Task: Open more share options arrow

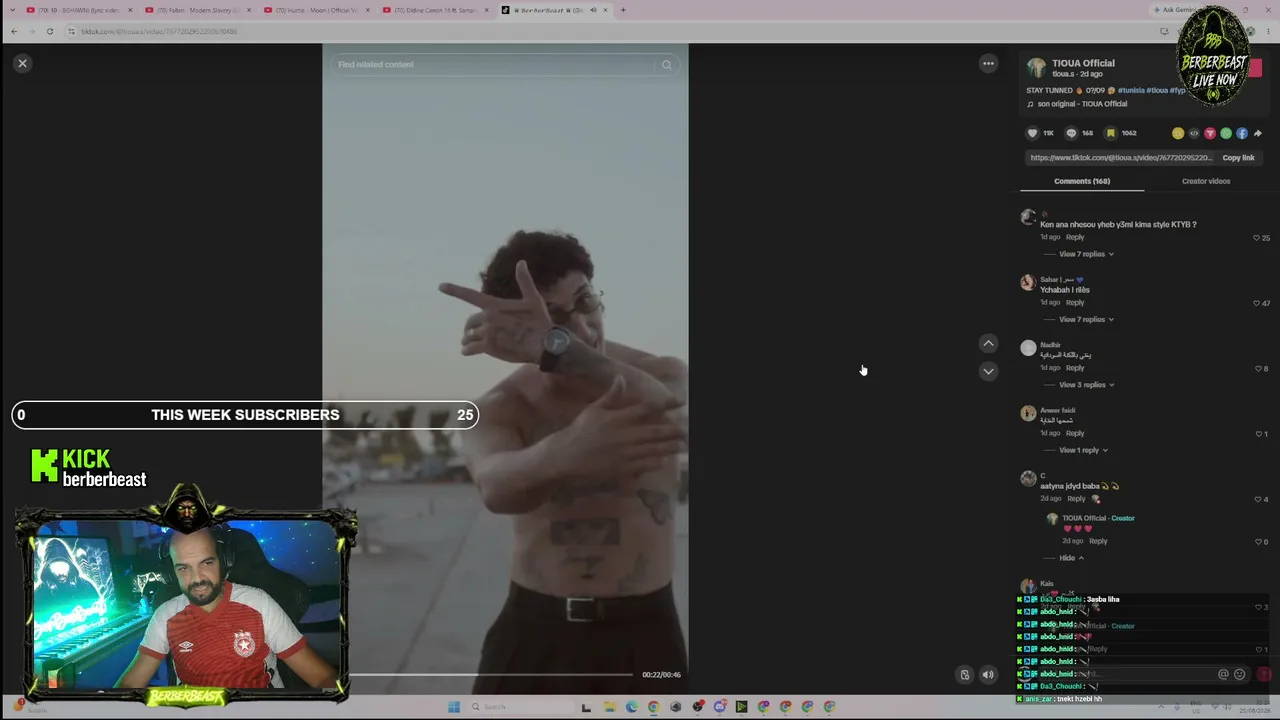Action: pos(1258,133)
